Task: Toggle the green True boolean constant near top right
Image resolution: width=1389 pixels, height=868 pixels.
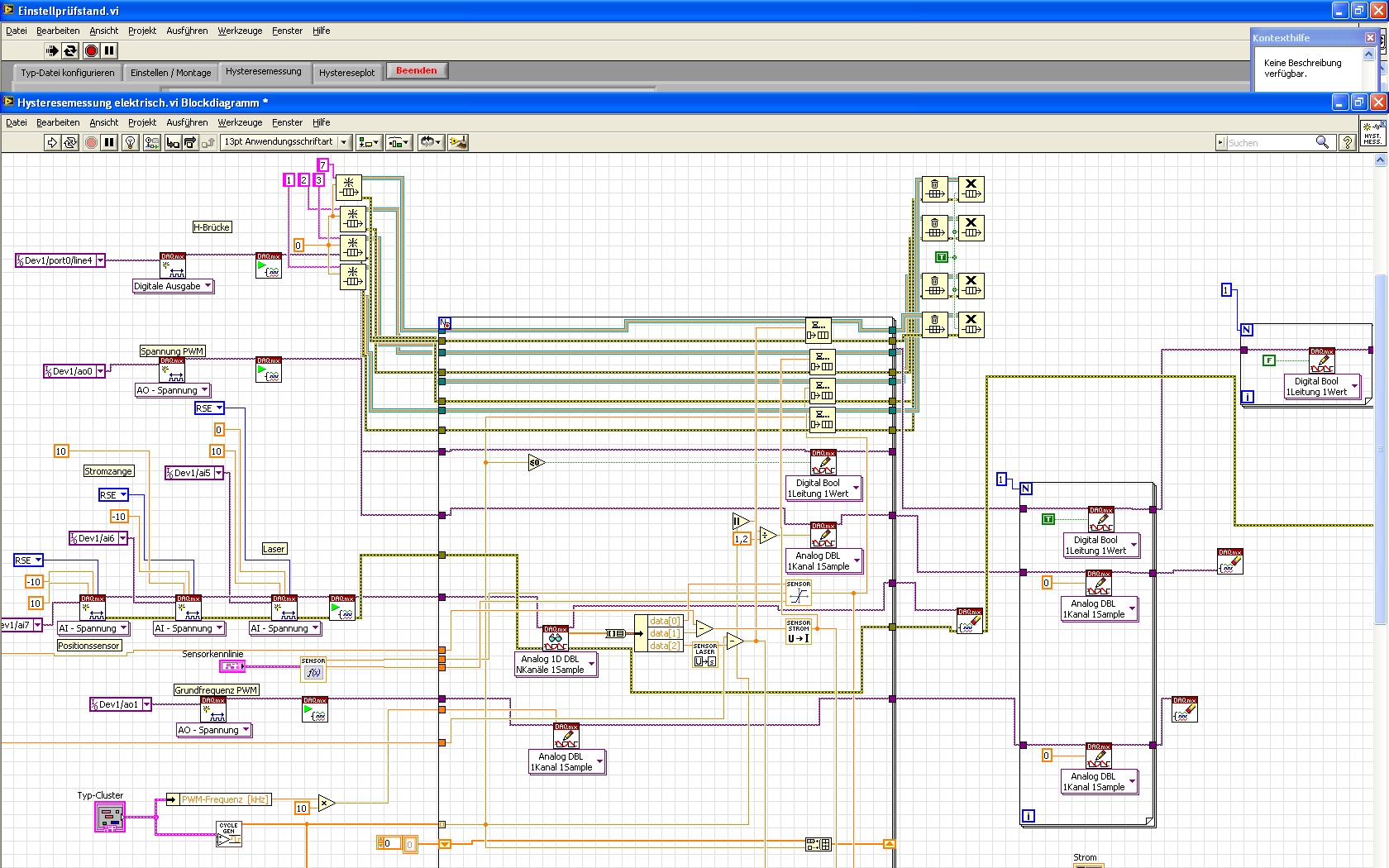Action: [x=941, y=257]
